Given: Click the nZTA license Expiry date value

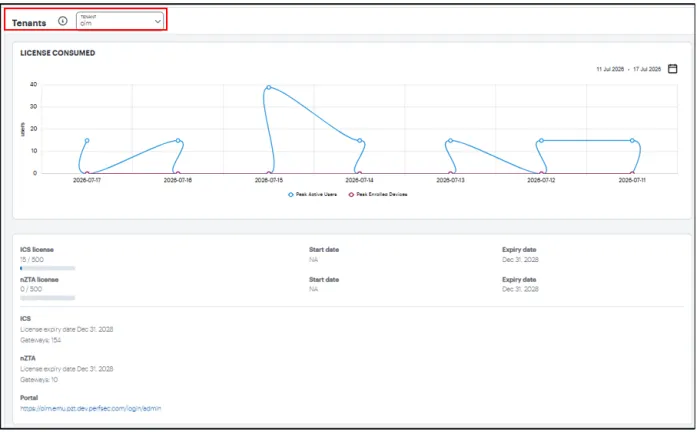Looking at the screenshot, I should 521,289.
